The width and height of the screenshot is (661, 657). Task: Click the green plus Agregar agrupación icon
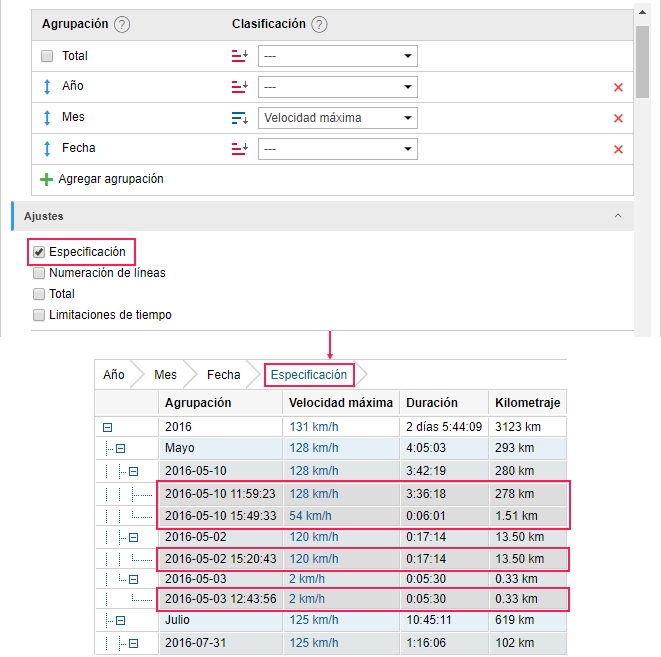tap(46, 180)
